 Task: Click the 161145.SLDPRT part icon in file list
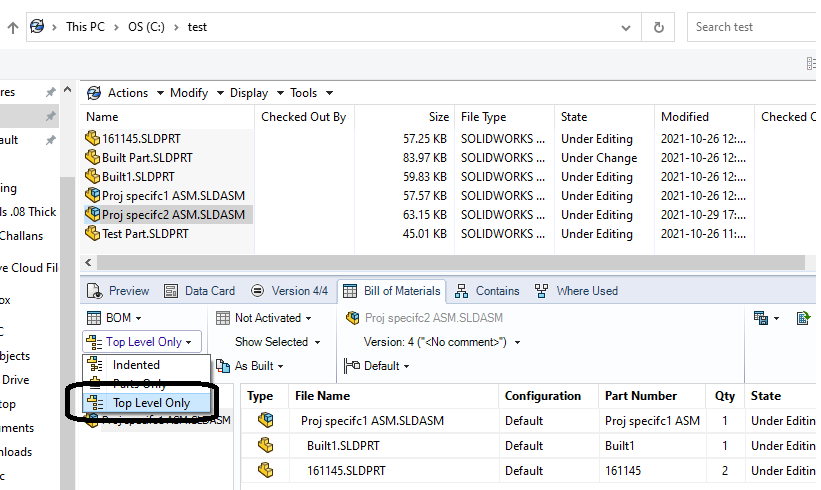click(x=93, y=139)
